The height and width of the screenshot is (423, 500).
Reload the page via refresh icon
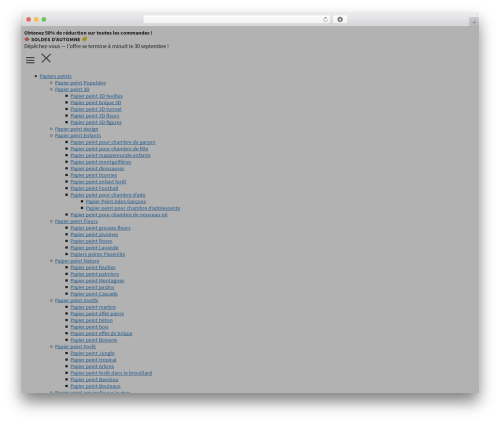tap(325, 19)
